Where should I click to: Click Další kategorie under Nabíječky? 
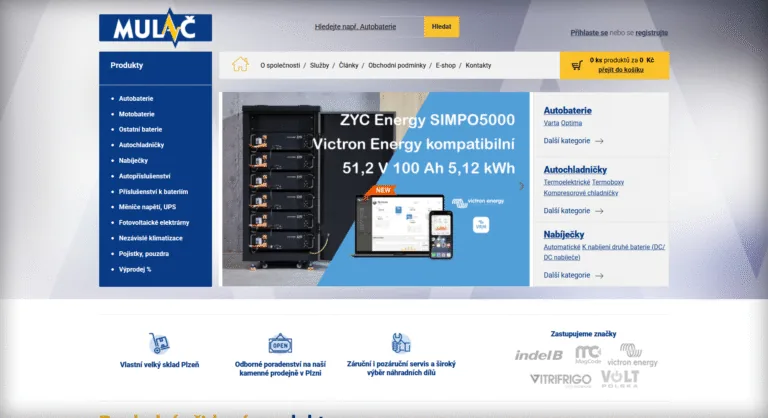click(567, 276)
